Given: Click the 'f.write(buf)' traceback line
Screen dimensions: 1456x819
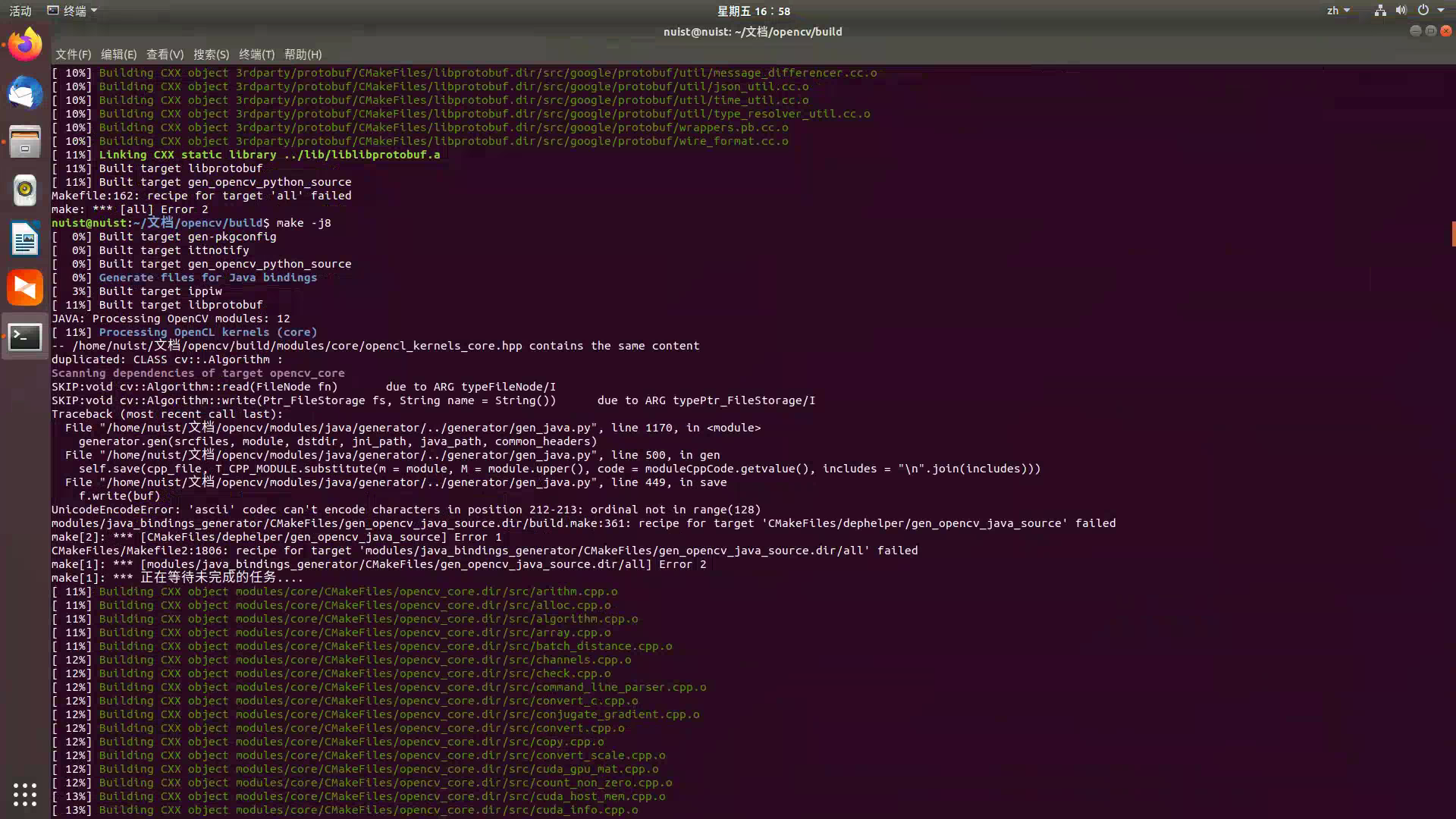Looking at the screenshot, I should tap(119, 496).
